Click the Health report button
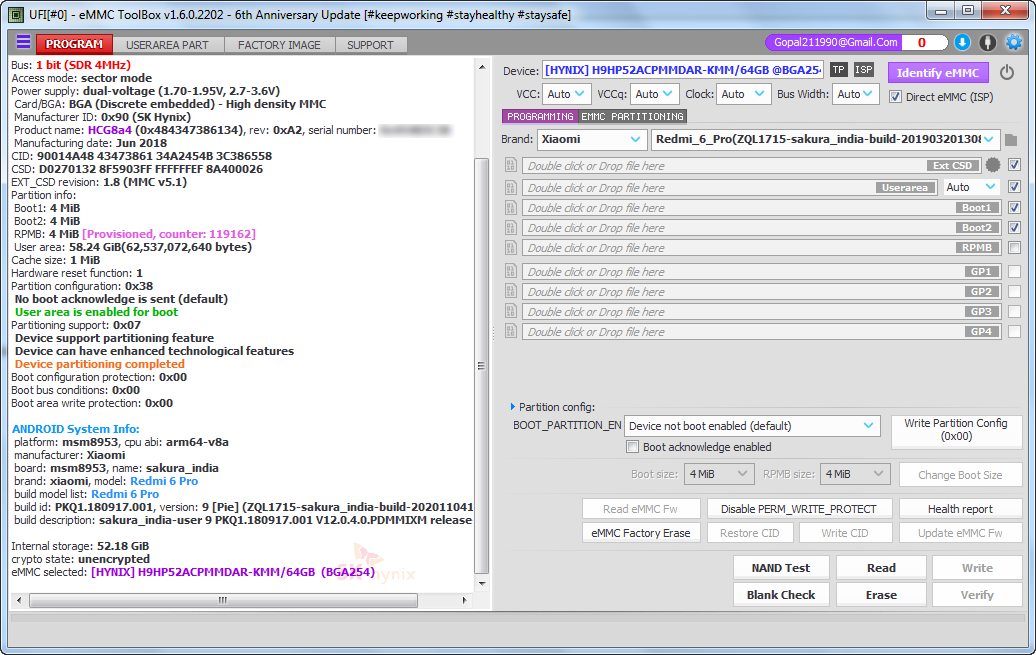The height and width of the screenshot is (655, 1036). (x=960, y=509)
